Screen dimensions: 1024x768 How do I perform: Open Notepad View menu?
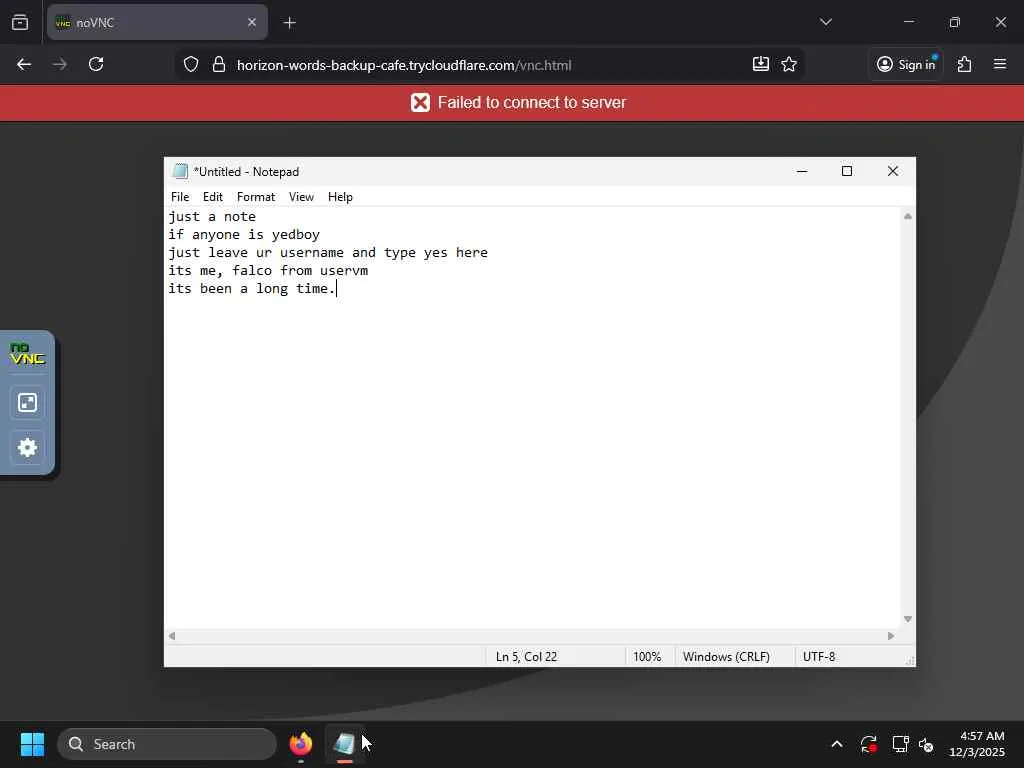(x=301, y=197)
